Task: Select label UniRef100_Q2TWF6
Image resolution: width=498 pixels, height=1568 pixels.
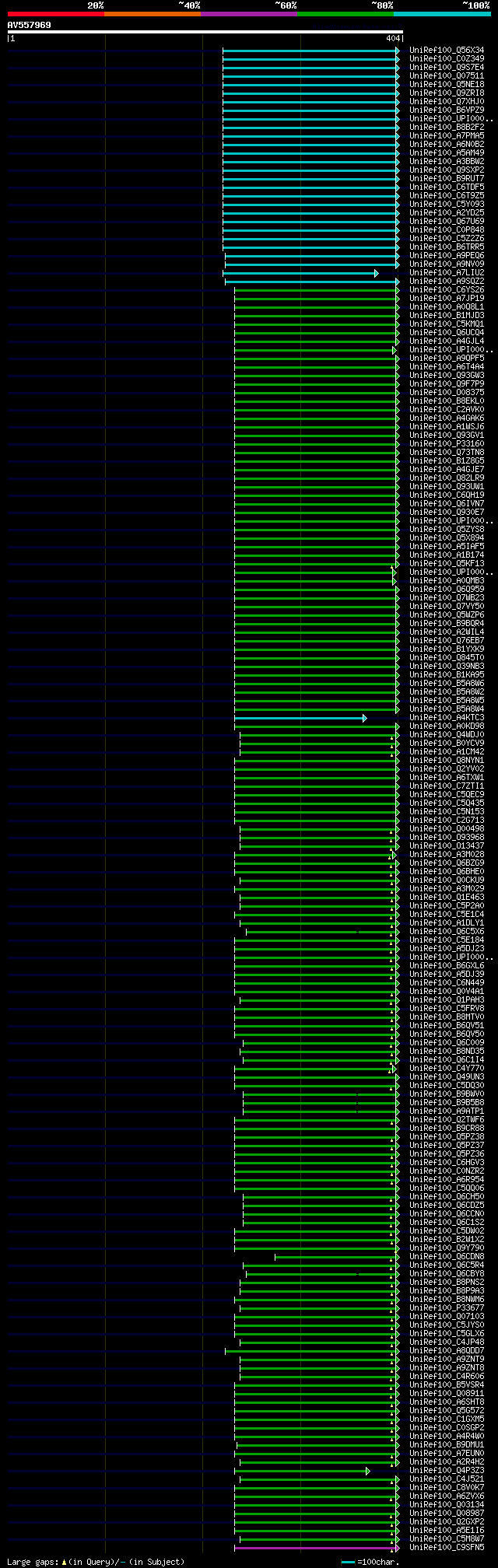Action: [447, 1120]
